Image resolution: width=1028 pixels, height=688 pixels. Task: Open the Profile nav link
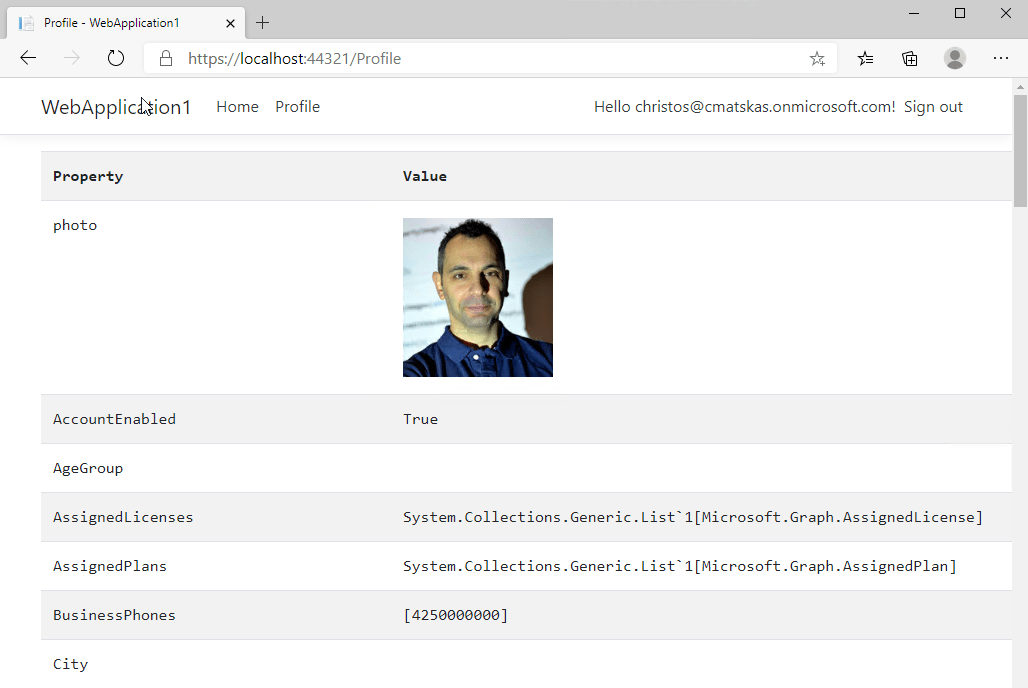(x=297, y=107)
